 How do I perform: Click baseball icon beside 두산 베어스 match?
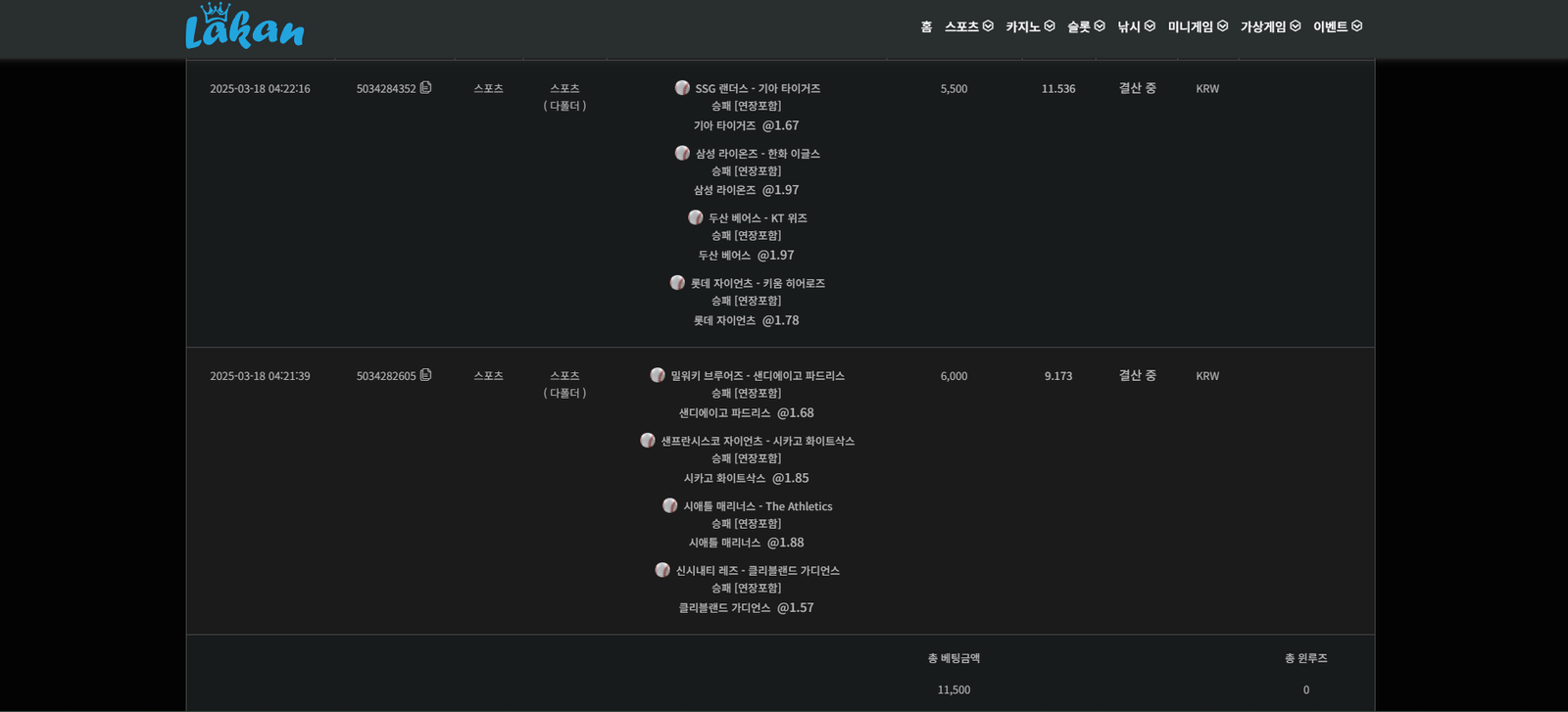[696, 217]
